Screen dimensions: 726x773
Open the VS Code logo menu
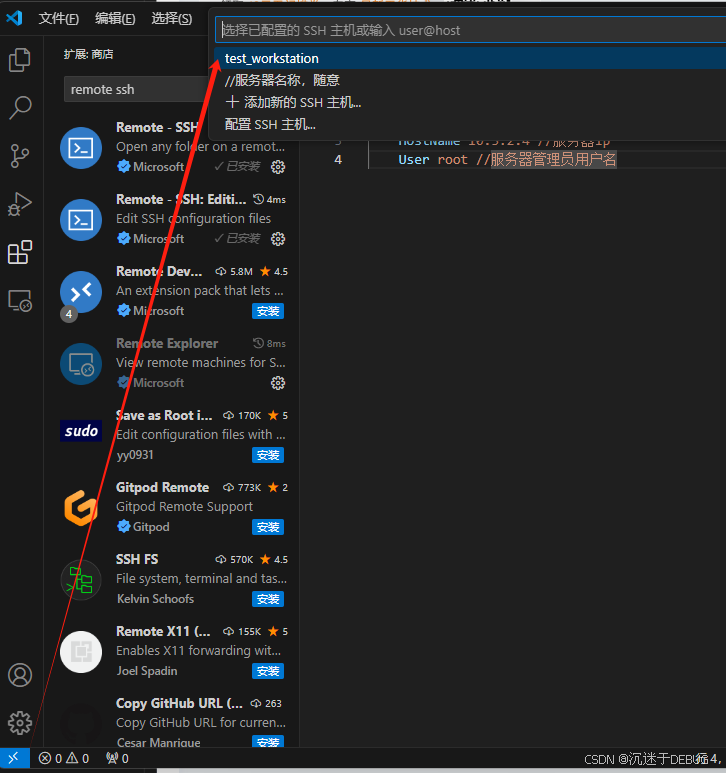click(x=14, y=18)
